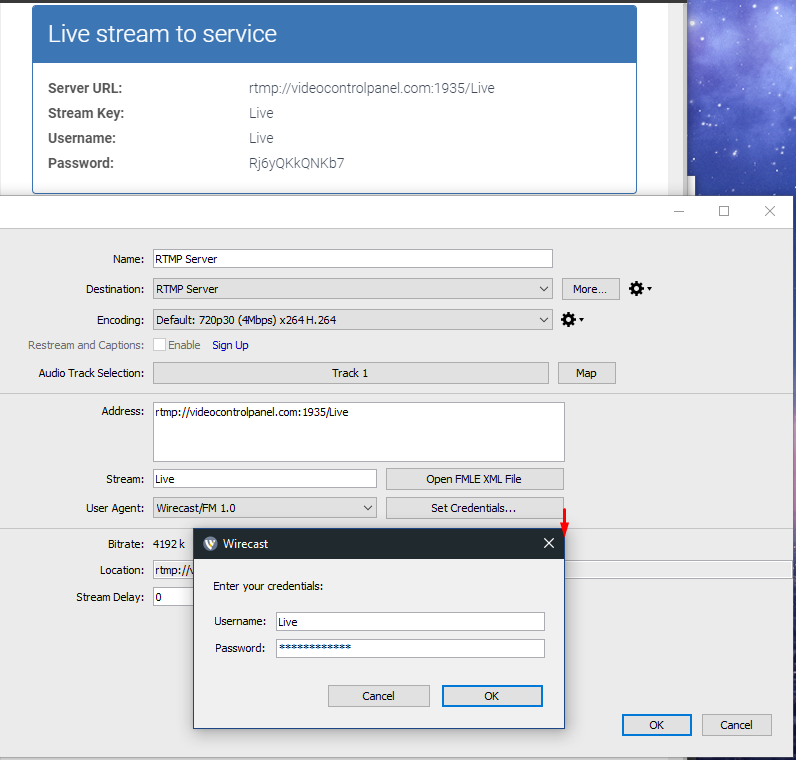Click the Stream Key value Live
The height and width of the screenshot is (760, 796).
click(x=261, y=113)
